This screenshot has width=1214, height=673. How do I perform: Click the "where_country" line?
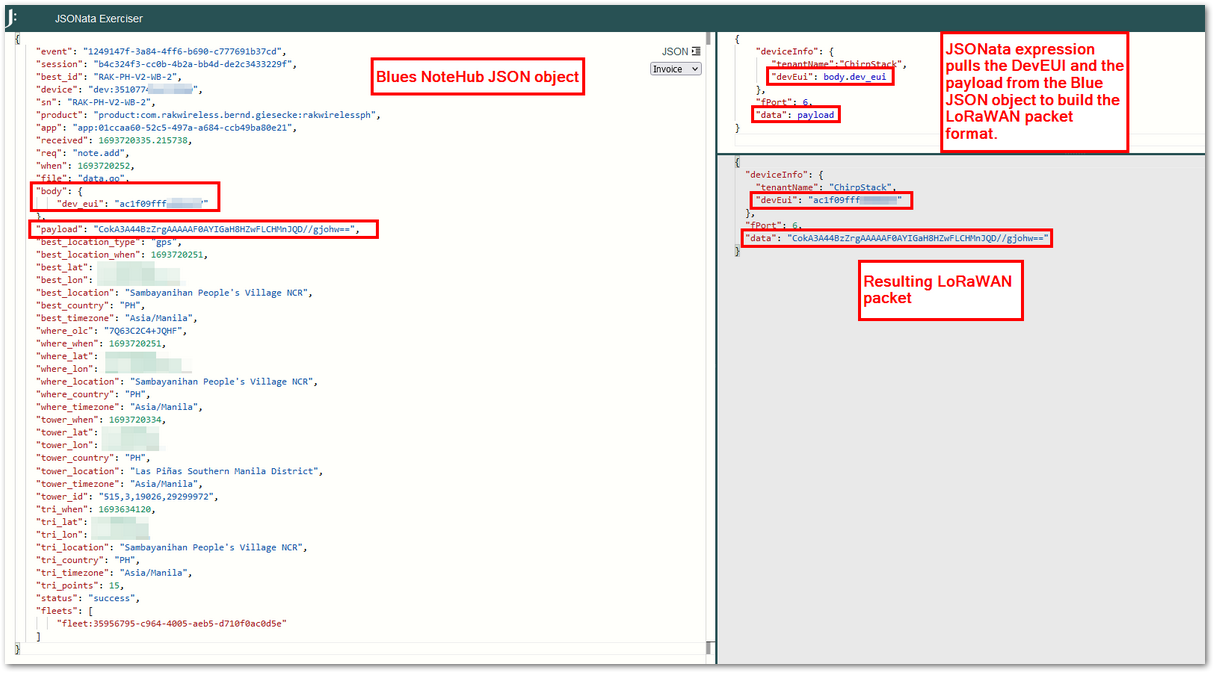(93, 394)
